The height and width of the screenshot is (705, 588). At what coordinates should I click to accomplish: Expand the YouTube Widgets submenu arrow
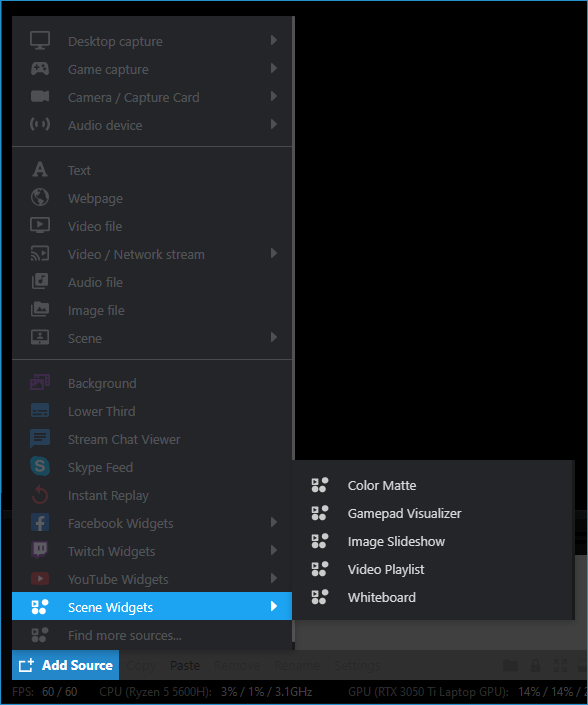pyautogui.click(x=273, y=578)
